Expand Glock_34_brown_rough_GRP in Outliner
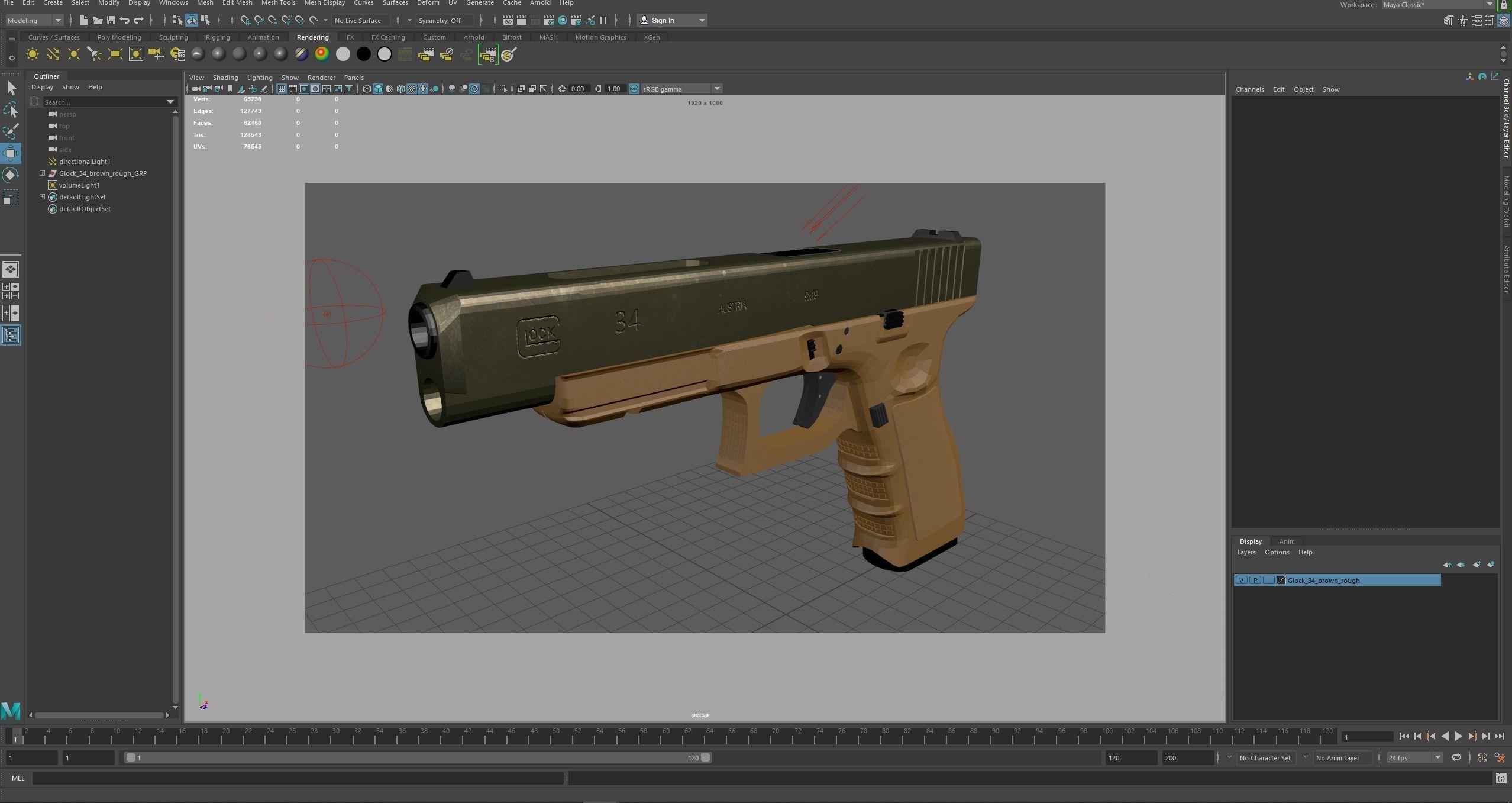The width and height of the screenshot is (1512, 803). 42,173
